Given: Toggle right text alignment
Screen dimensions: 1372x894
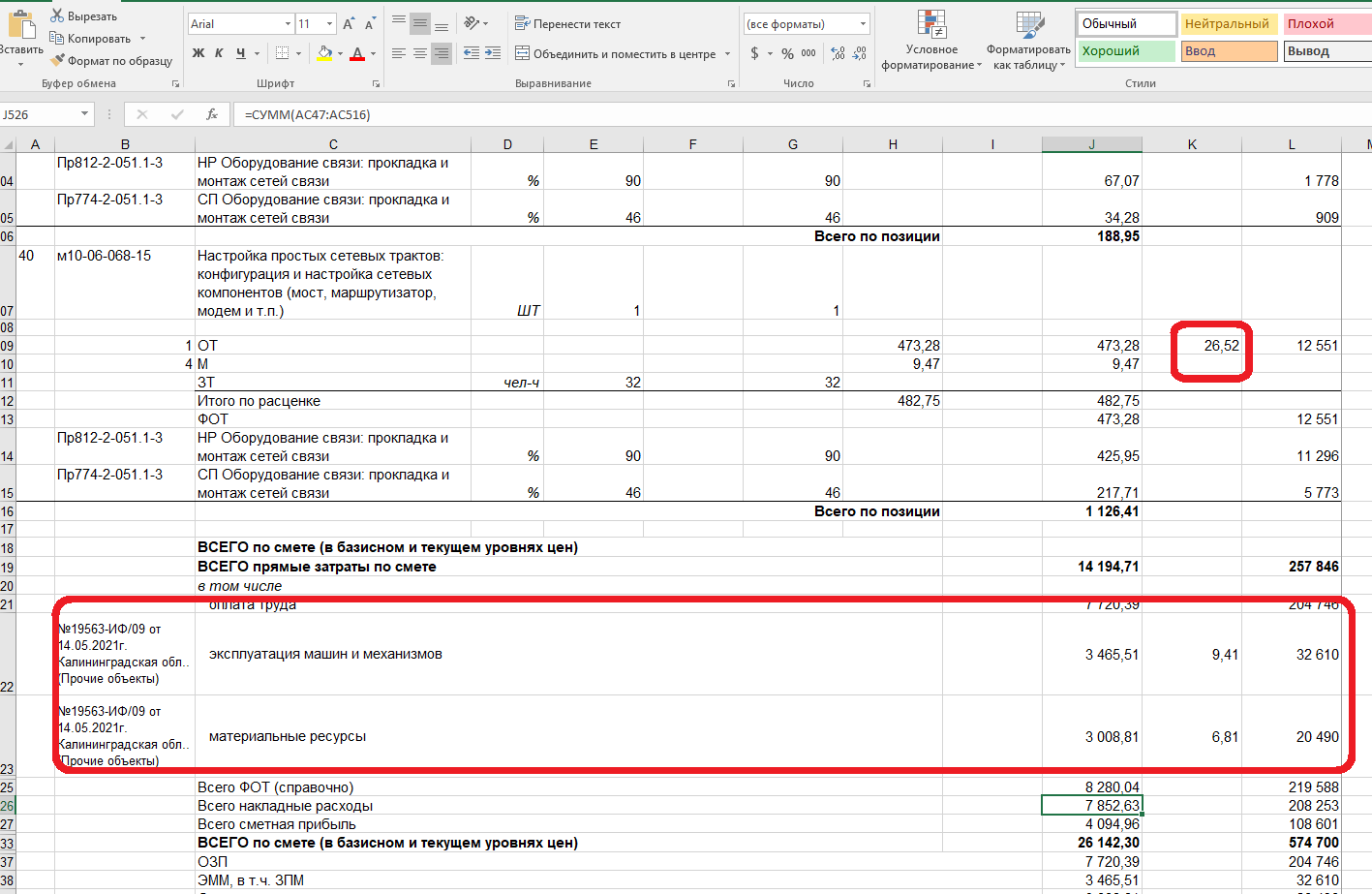Looking at the screenshot, I should (x=442, y=53).
